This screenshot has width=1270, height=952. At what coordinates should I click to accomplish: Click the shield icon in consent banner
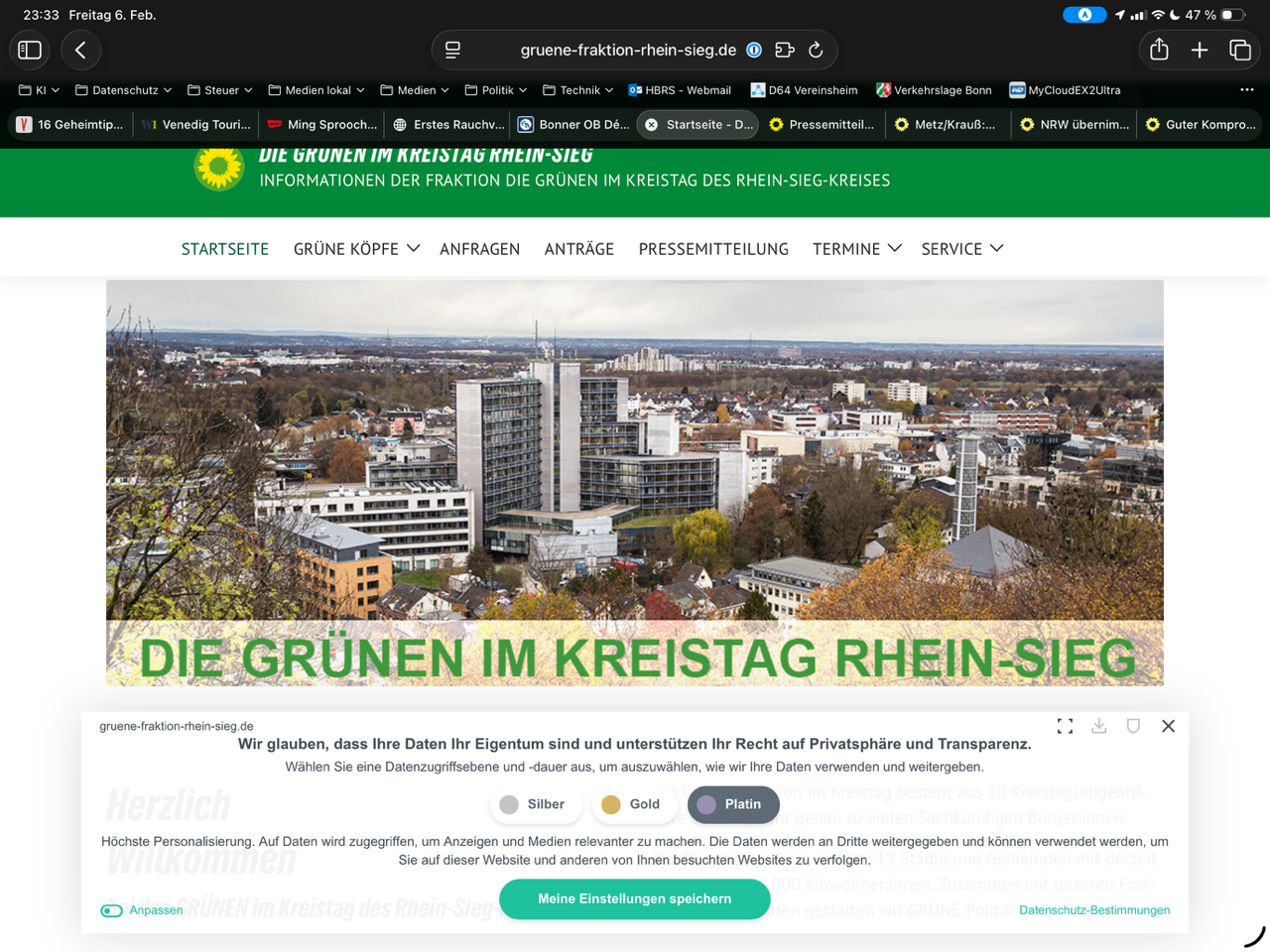click(1133, 726)
